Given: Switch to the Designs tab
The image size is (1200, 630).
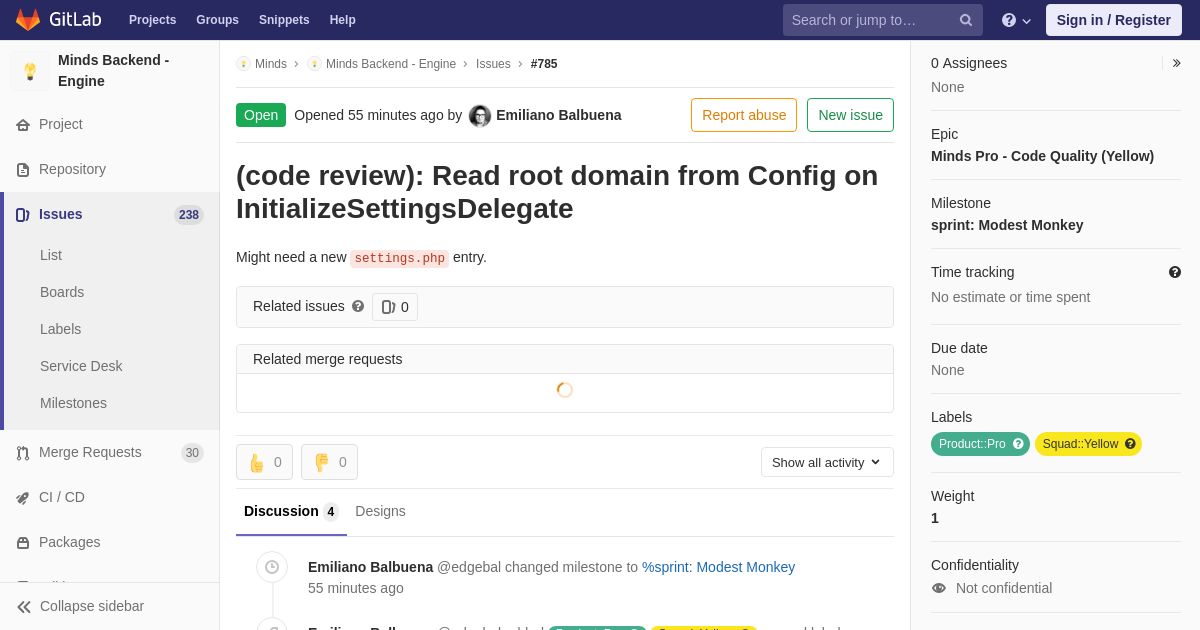Looking at the screenshot, I should [x=380, y=511].
